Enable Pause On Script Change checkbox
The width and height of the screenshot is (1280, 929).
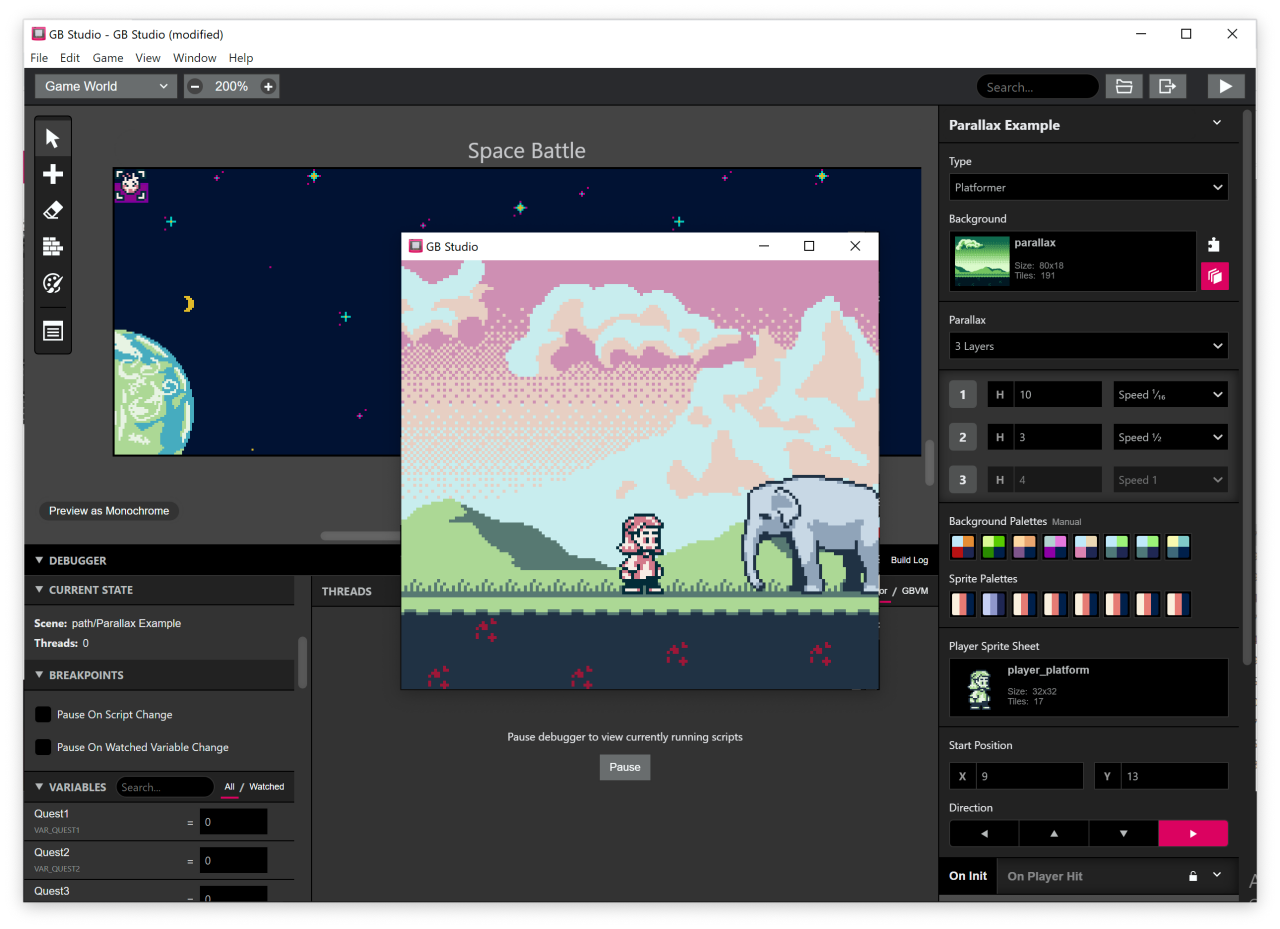[x=43, y=714]
